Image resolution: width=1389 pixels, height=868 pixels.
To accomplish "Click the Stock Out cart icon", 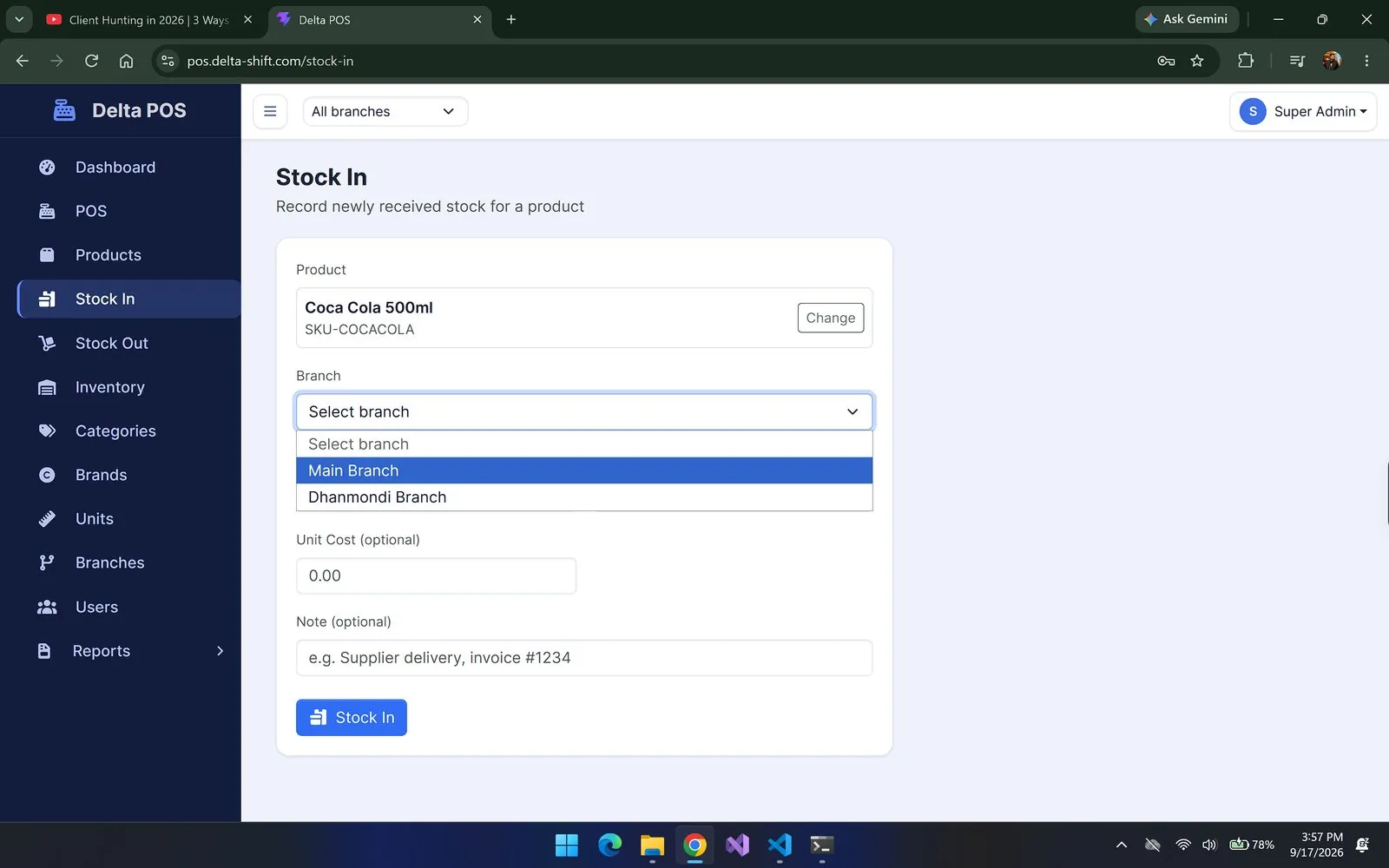I will pos(47,343).
